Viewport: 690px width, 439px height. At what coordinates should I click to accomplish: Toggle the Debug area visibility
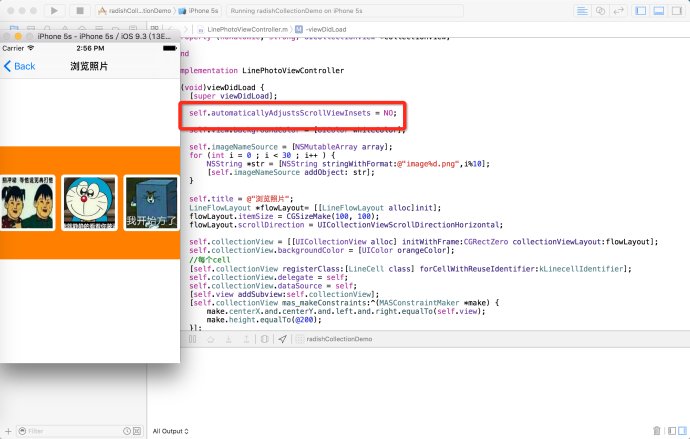[657, 9]
